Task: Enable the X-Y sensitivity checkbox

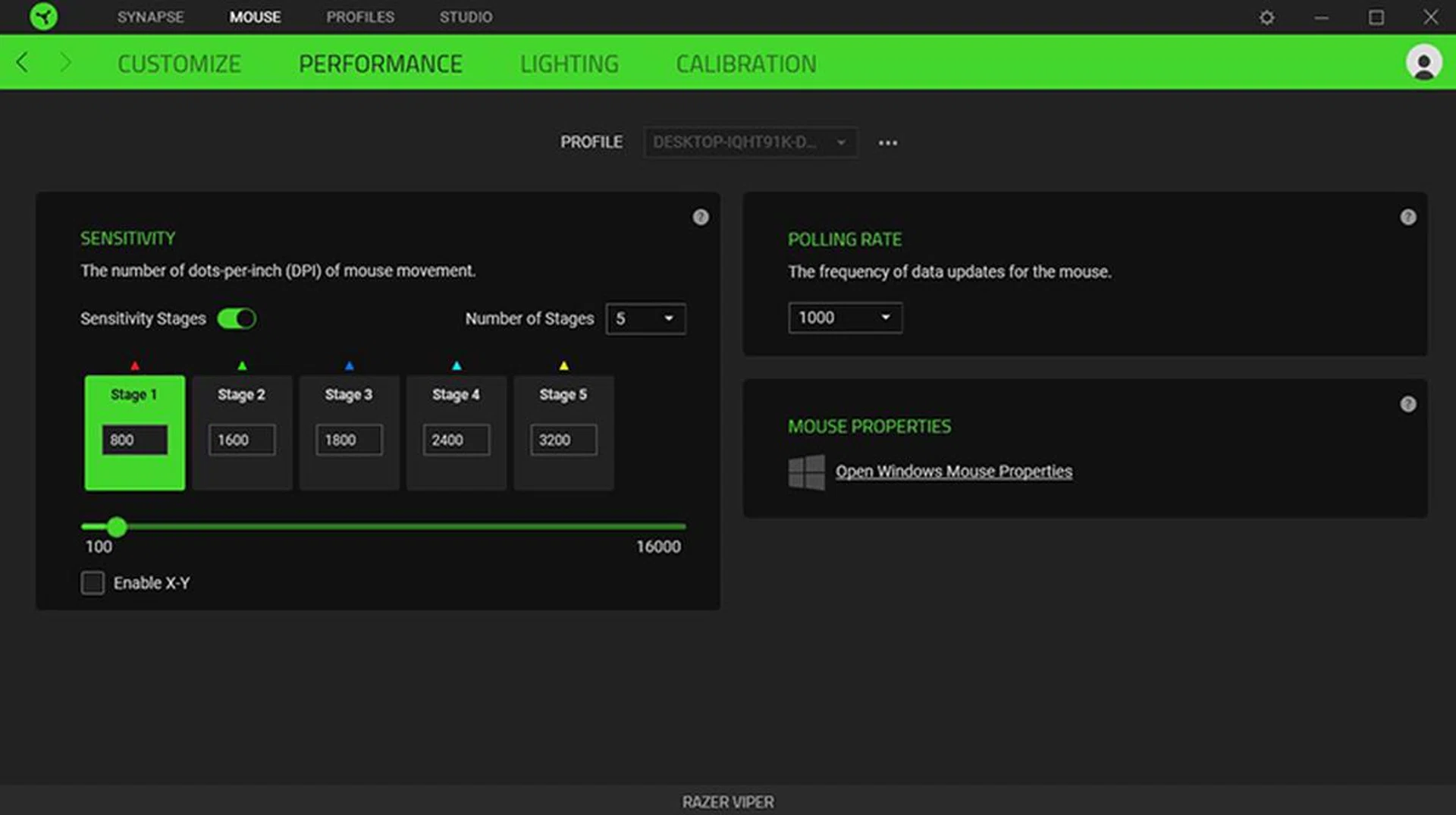Action: [93, 583]
